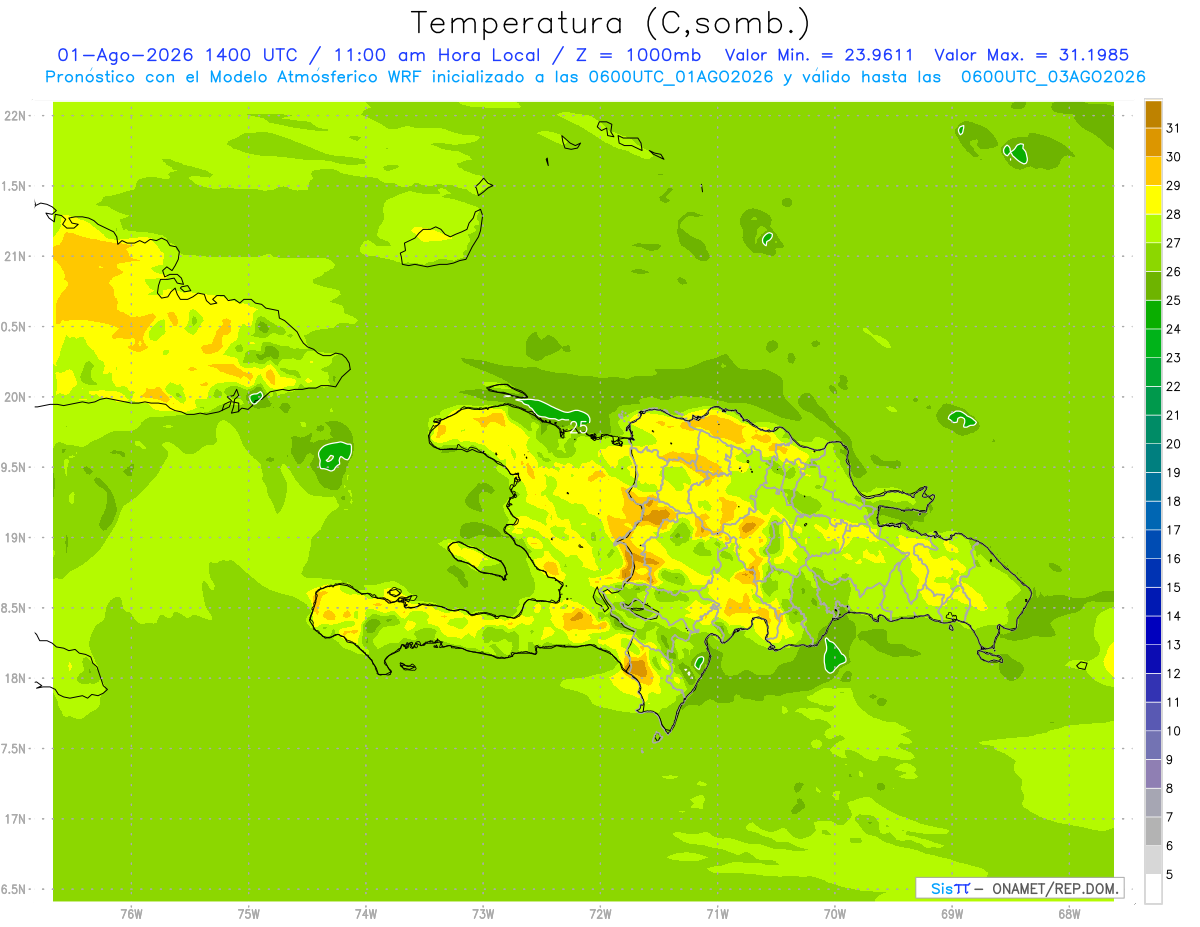Viewport: 1200px width, 927px height.
Task: Select the legend value "18"
Action: (x=1173, y=501)
